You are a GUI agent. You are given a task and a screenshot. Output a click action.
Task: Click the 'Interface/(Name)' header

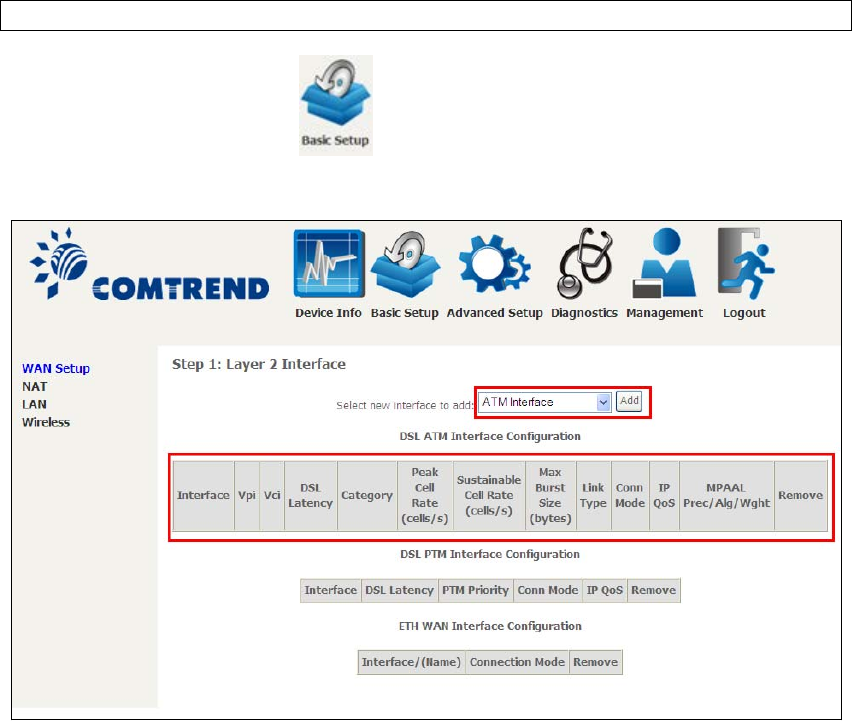[x=411, y=662]
